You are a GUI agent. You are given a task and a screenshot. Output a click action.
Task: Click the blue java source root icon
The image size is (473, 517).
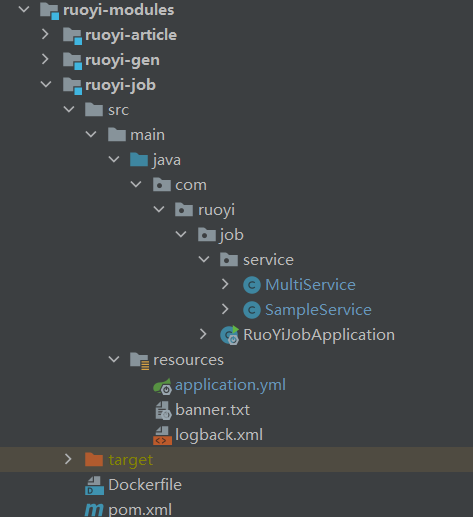139,160
